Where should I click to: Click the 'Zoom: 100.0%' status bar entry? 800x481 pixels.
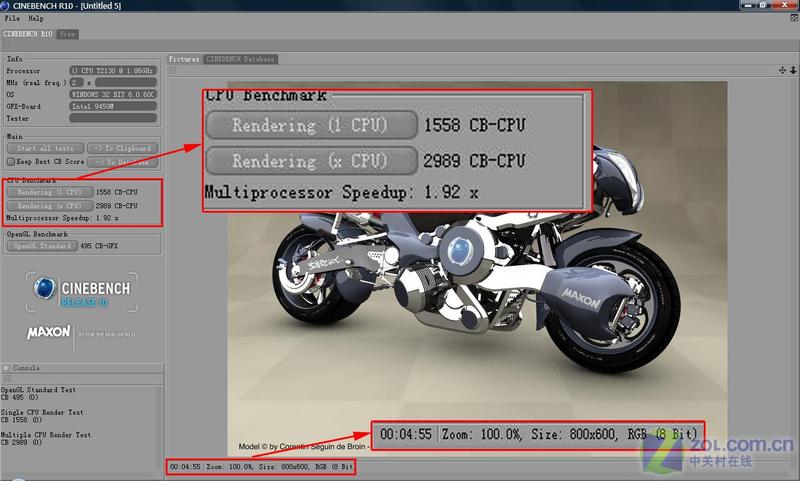point(229,467)
